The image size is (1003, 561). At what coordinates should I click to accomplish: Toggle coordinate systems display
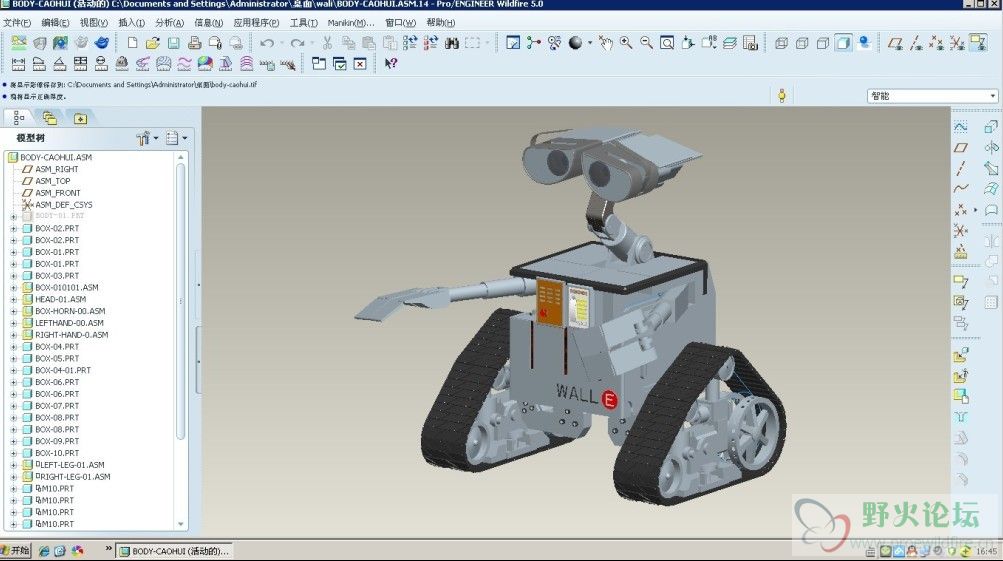tap(957, 43)
